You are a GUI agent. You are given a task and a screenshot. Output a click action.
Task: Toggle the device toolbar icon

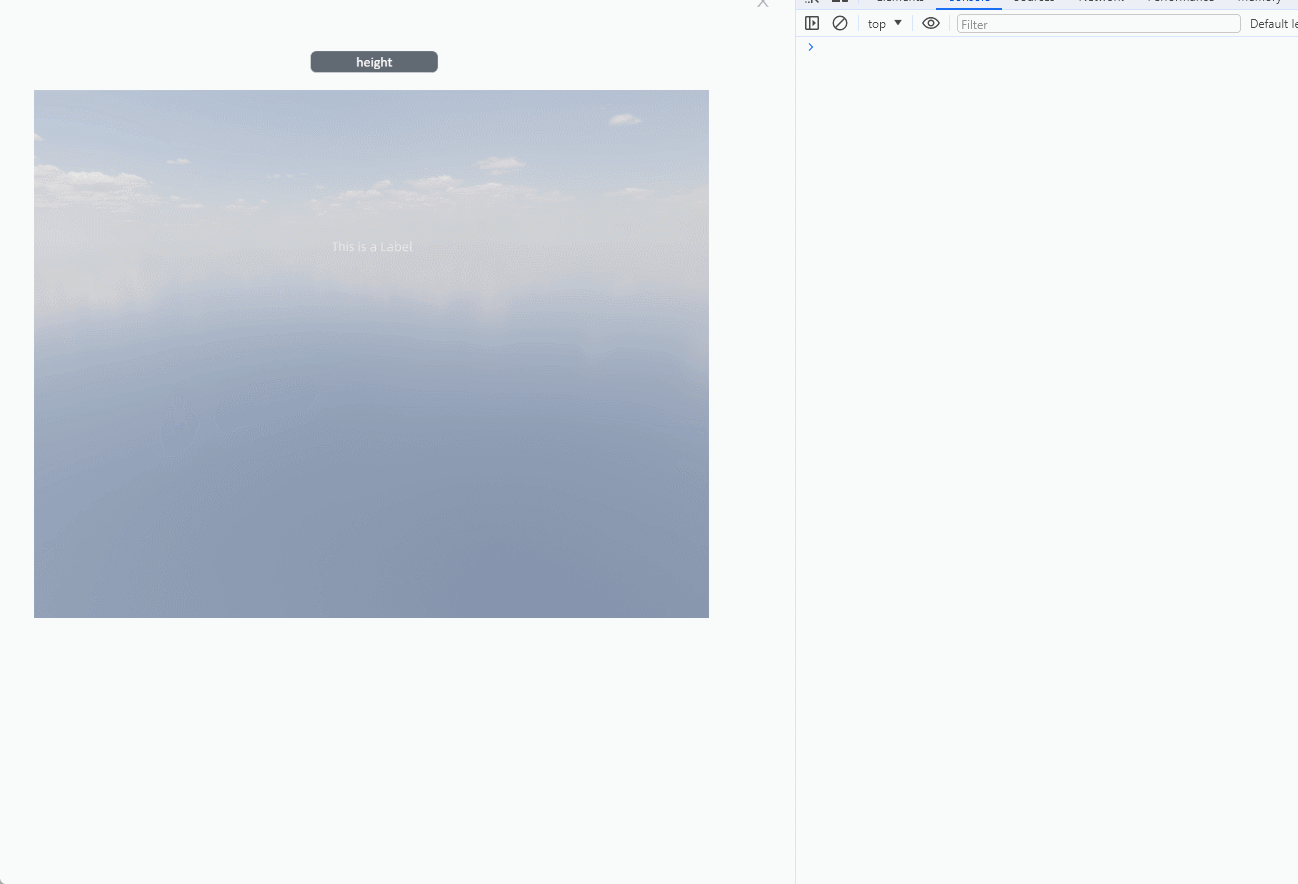pyautogui.click(x=840, y=2)
